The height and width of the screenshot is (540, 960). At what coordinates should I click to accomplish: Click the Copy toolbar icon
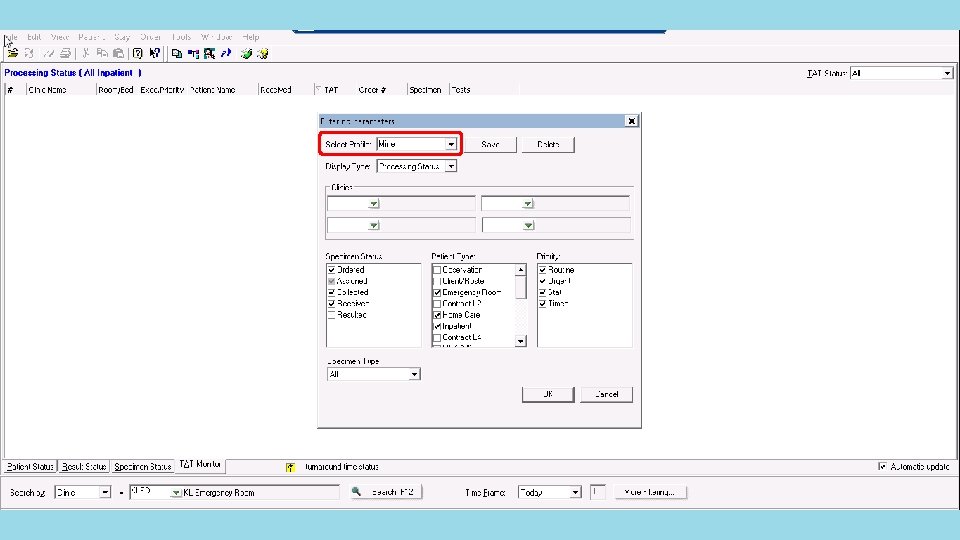pyautogui.click(x=102, y=53)
